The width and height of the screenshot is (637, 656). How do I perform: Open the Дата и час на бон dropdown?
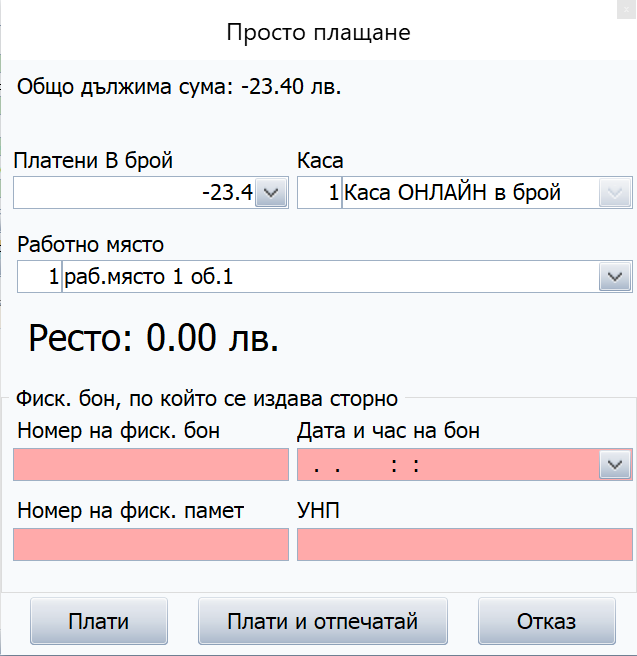(614, 464)
